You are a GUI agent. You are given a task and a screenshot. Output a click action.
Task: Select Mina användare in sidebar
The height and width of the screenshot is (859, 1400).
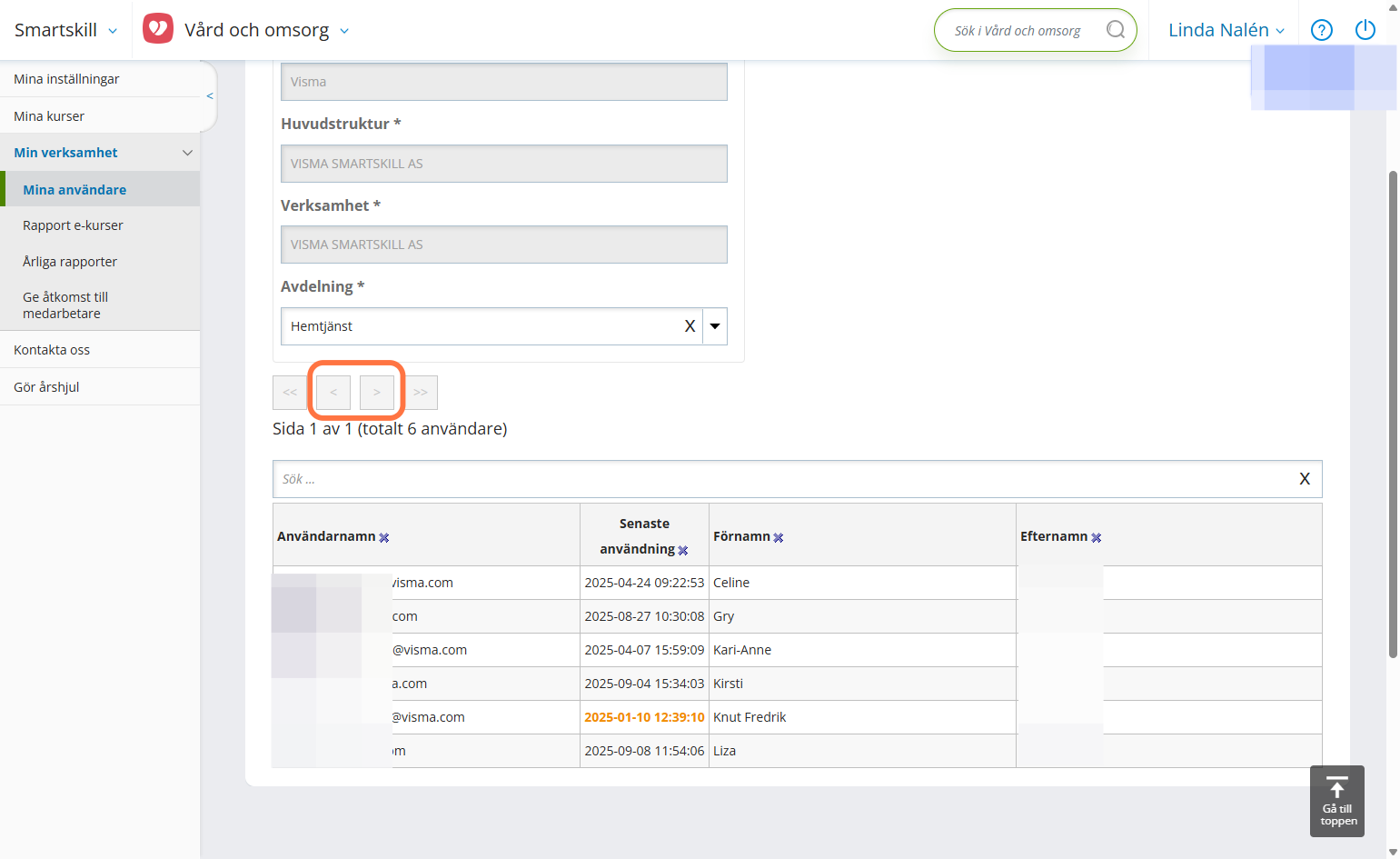click(x=100, y=189)
